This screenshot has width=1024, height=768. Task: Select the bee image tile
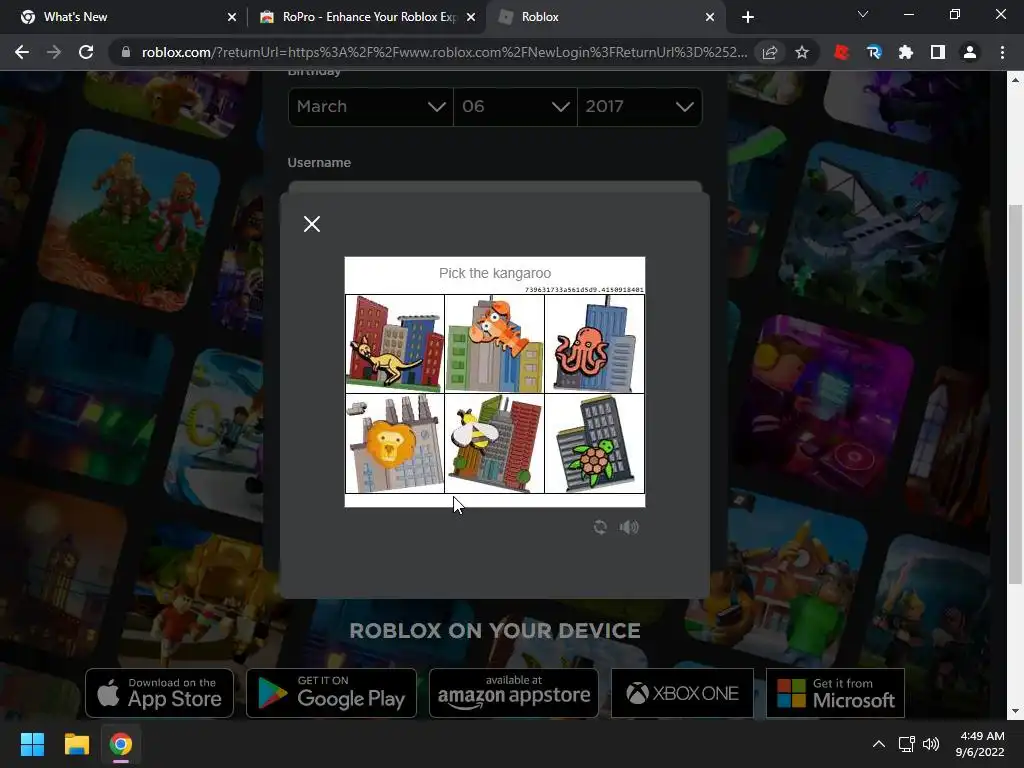[x=494, y=443]
